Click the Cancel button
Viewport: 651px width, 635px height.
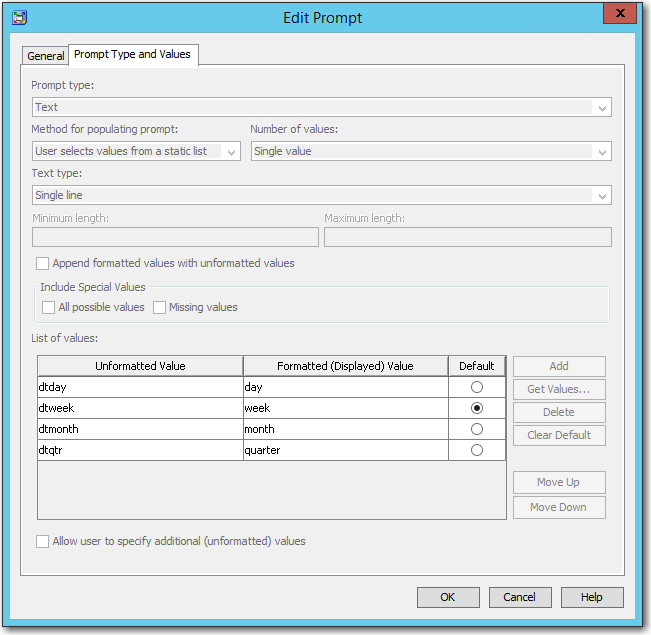tap(519, 597)
